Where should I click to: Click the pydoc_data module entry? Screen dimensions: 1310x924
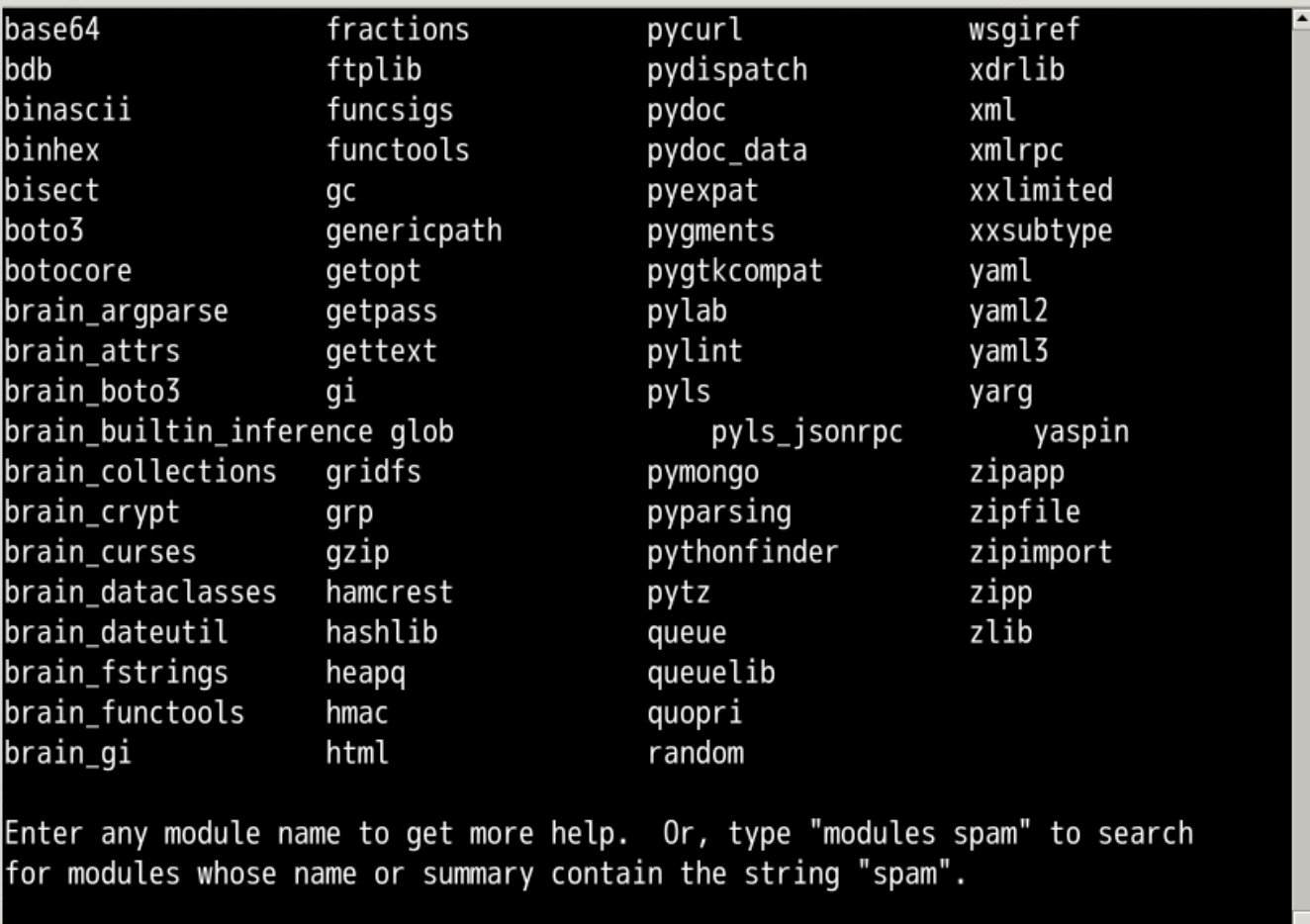[x=726, y=150]
